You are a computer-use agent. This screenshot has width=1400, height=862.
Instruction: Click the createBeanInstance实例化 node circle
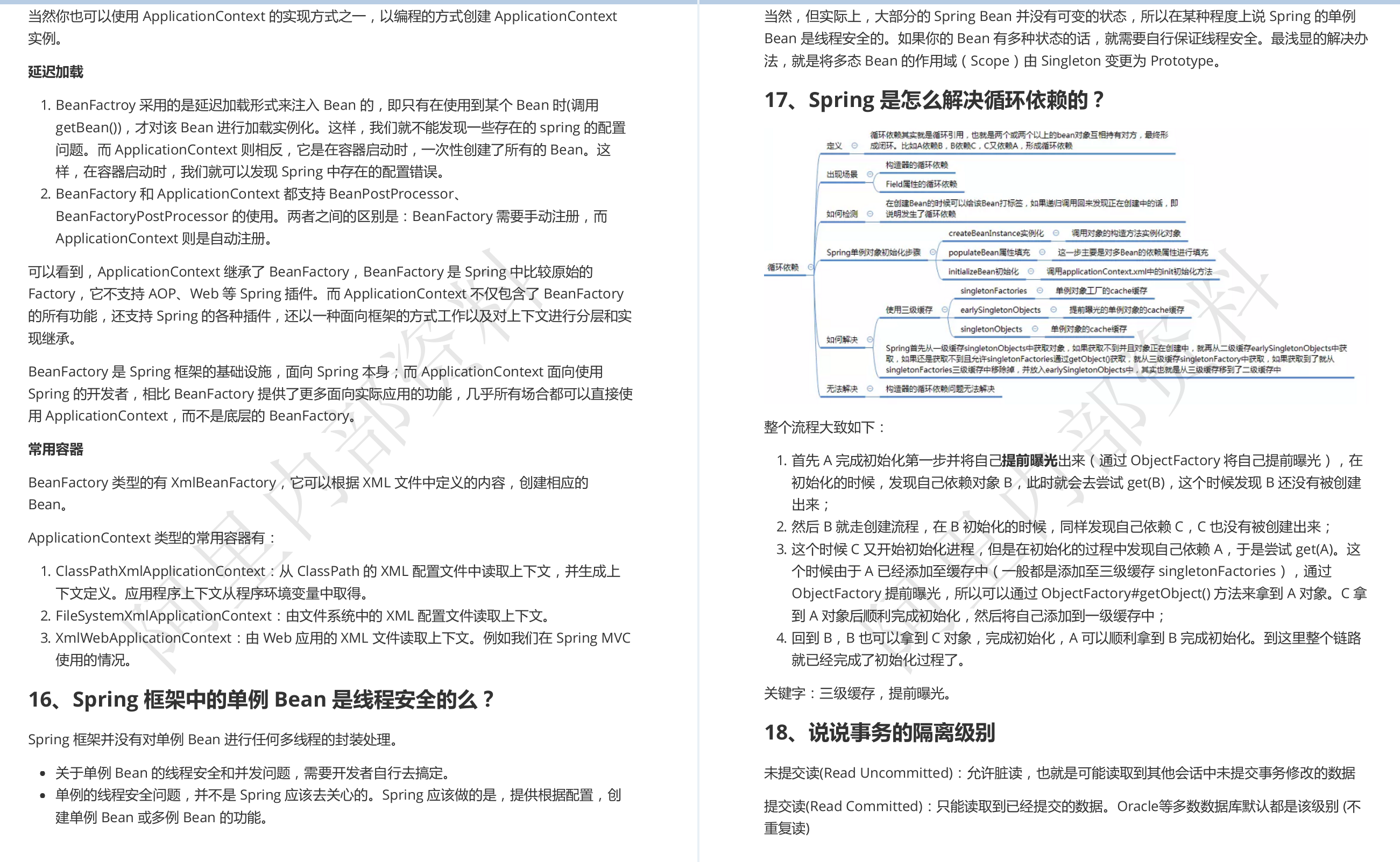pos(1056,233)
